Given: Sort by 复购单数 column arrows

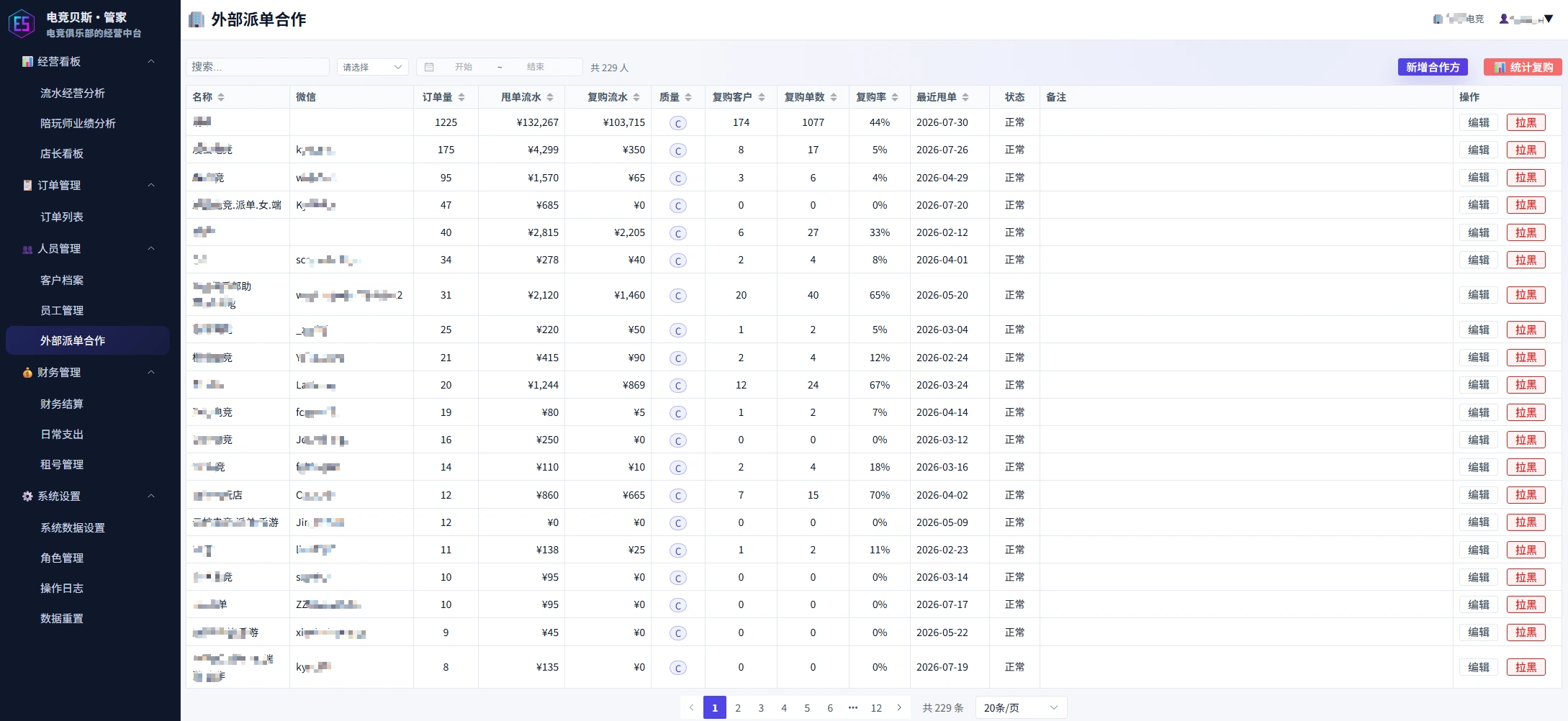Looking at the screenshot, I should coord(834,97).
